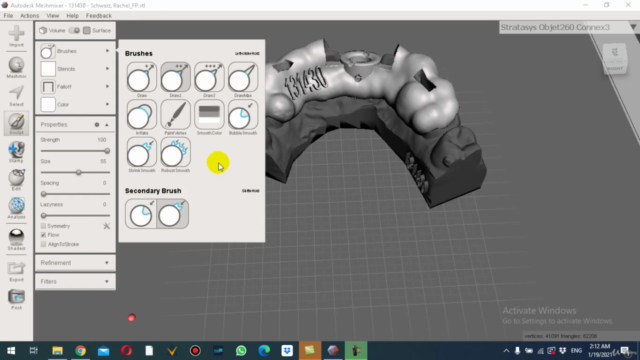640x360 pixels.
Task: Click symmetry plane icon beside Symmetry
Action: coord(107,226)
